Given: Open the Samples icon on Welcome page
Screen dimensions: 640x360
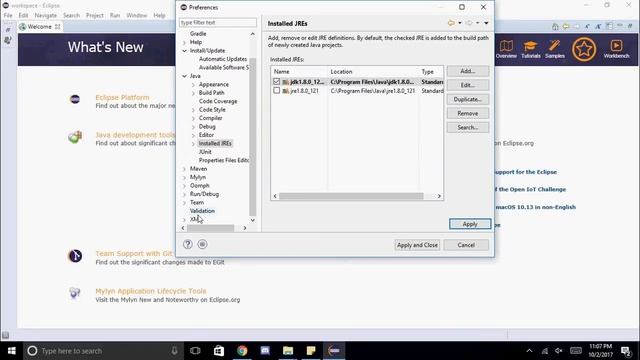Looking at the screenshot, I should pyautogui.click(x=555, y=49).
